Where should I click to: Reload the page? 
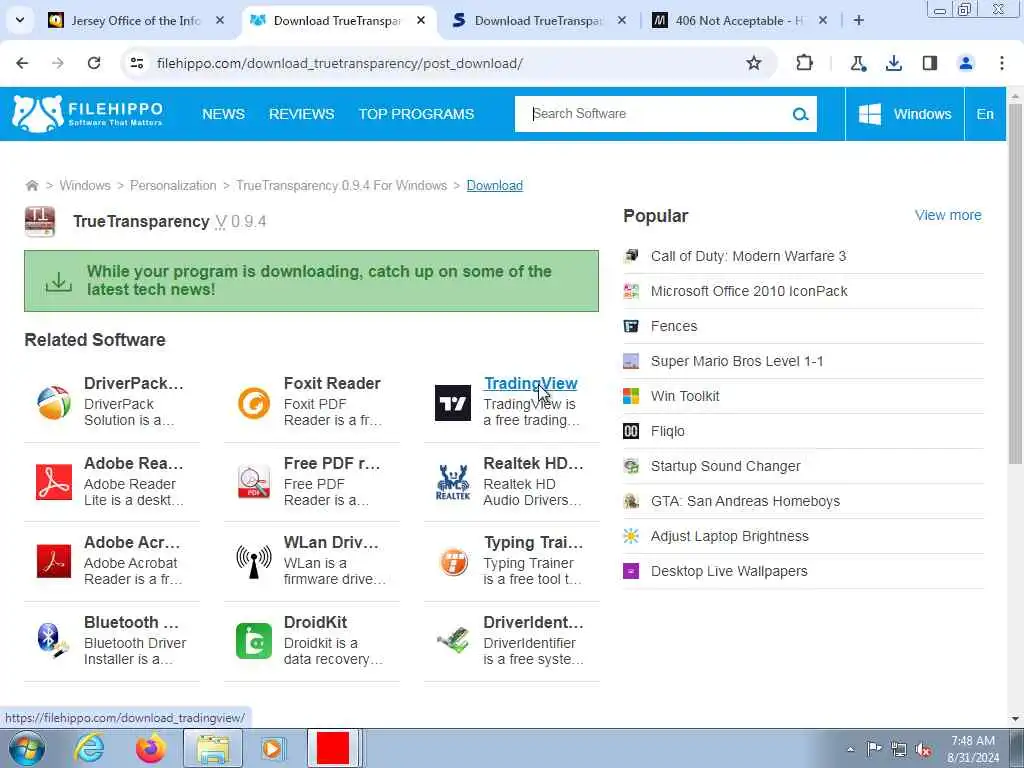pos(94,63)
